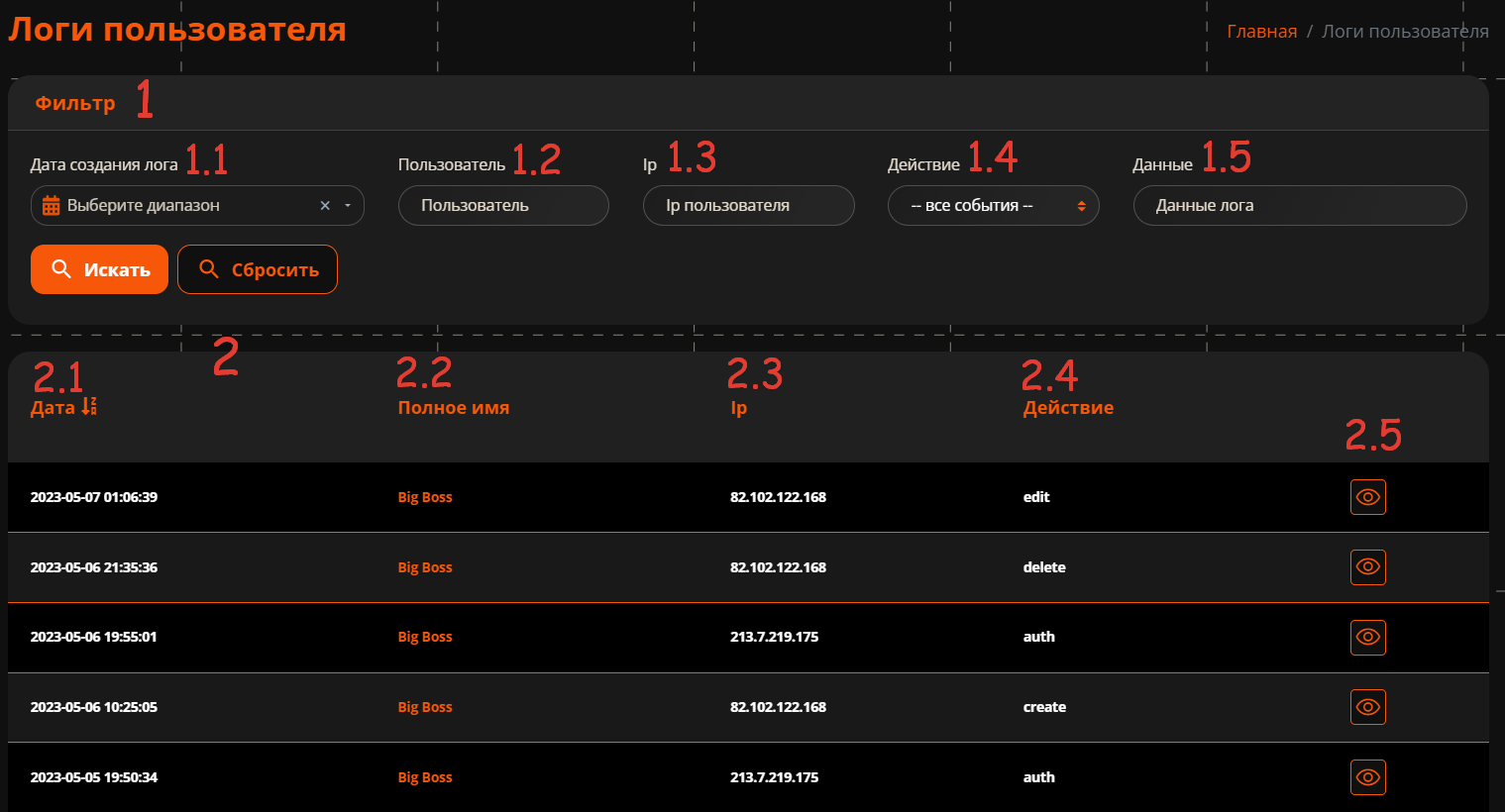Select timestamp 2023-05-07 01:06:39
Screen dimensions: 1505x812
coord(94,497)
